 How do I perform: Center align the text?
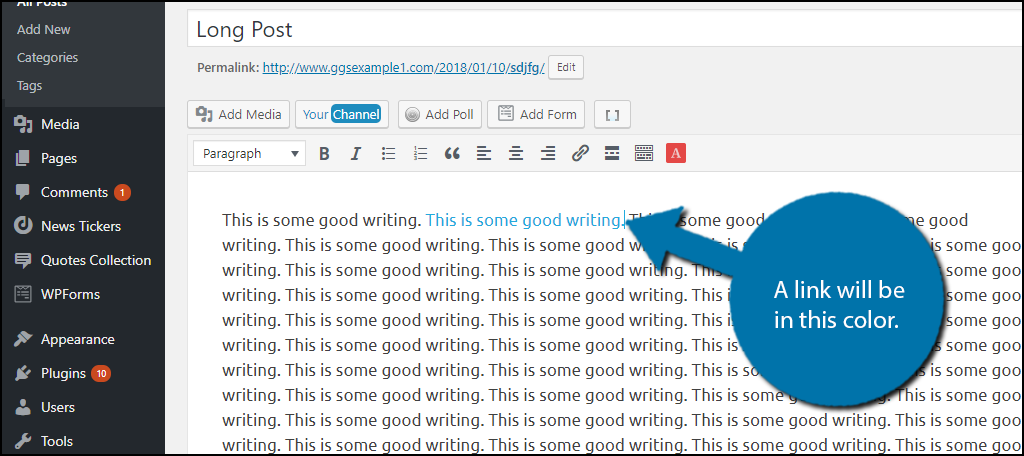click(516, 154)
